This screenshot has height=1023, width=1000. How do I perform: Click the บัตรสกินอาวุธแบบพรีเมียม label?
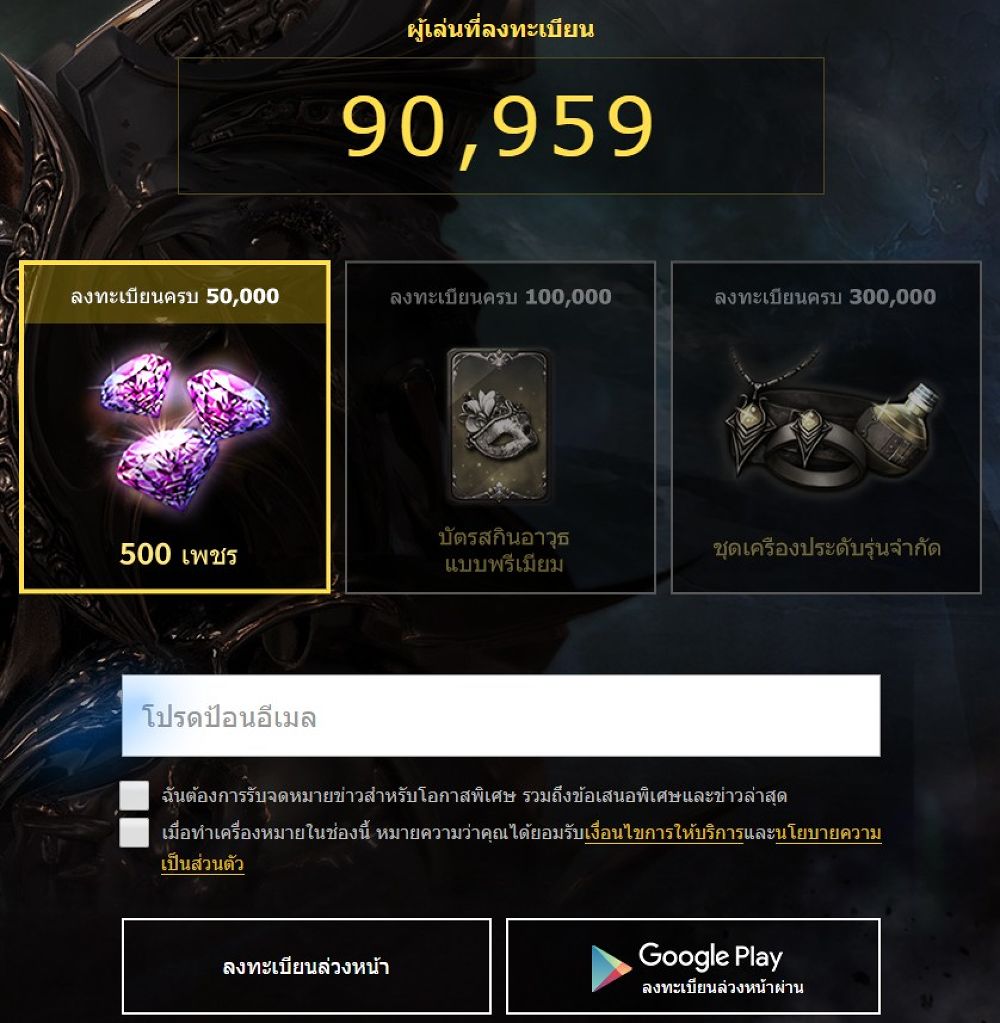[x=504, y=551]
